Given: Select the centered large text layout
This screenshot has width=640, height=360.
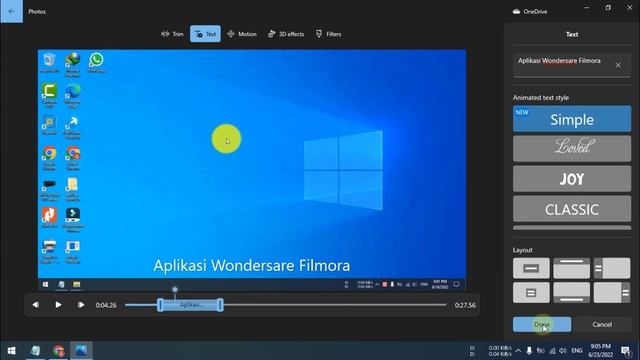Looking at the screenshot, I should 531,268.
